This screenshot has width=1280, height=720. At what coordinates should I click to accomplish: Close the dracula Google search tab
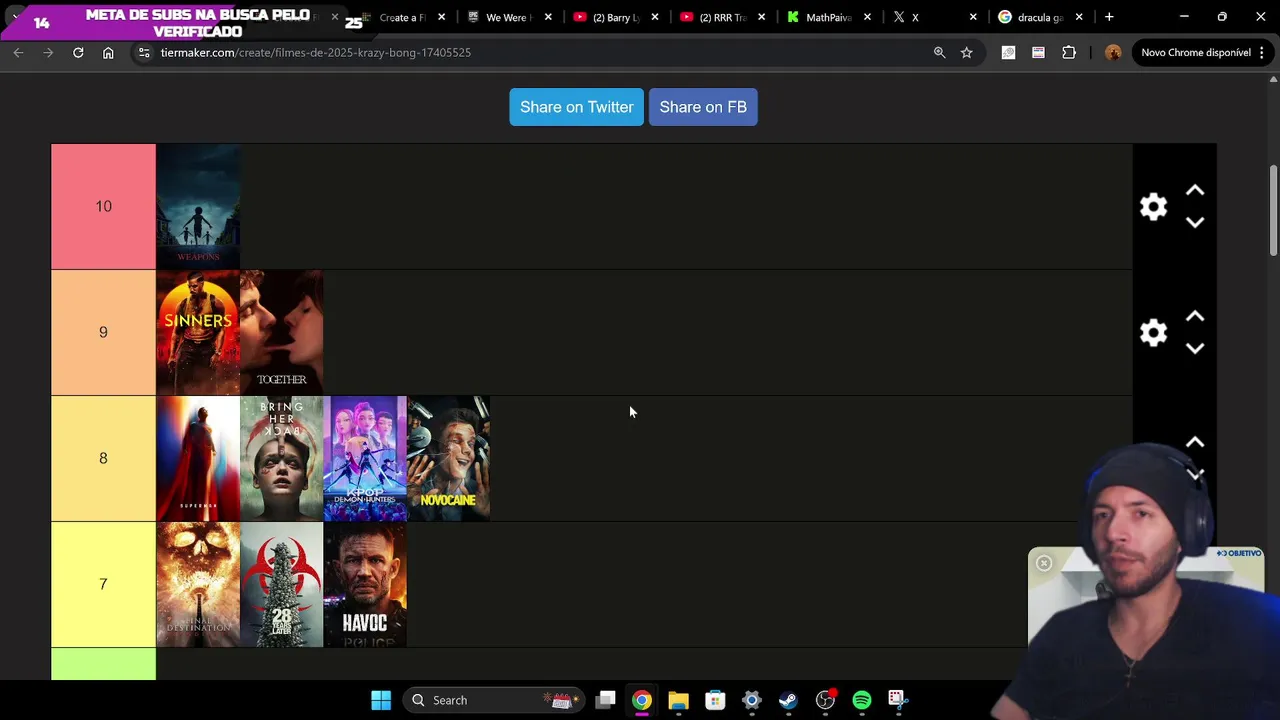click(x=1079, y=17)
